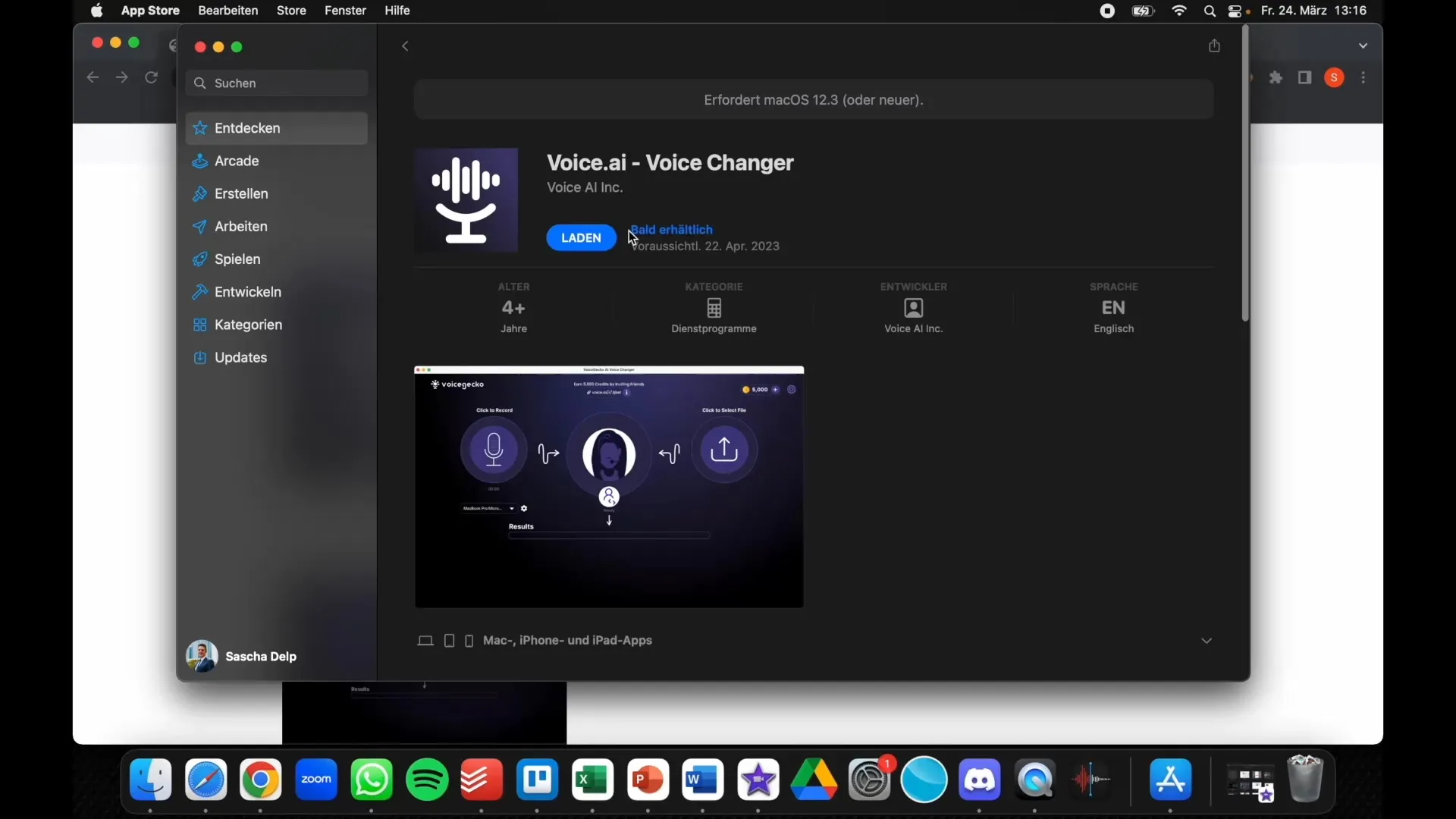
Task: Open Word from the dock
Action: pos(704,781)
